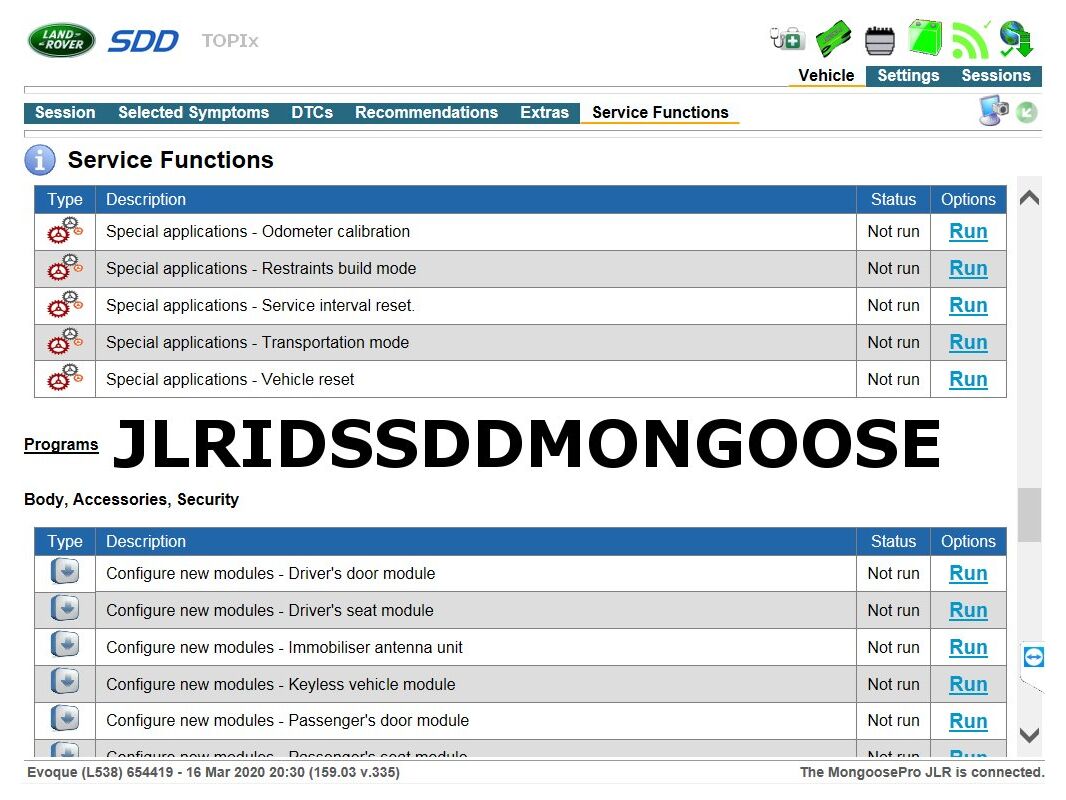
Task: Go to the Recommendations tab
Action: tap(426, 112)
